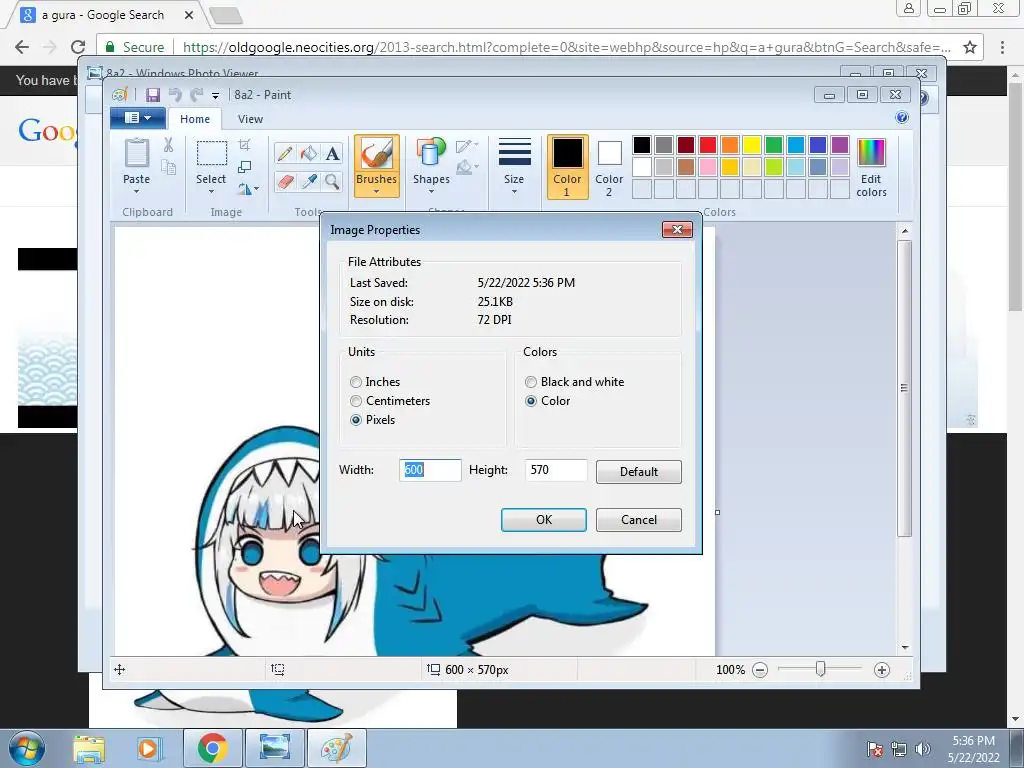The width and height of the screenshot is (1024, 768).
Task: Select the Pencil tool in Paint
Action: [284, 153]
